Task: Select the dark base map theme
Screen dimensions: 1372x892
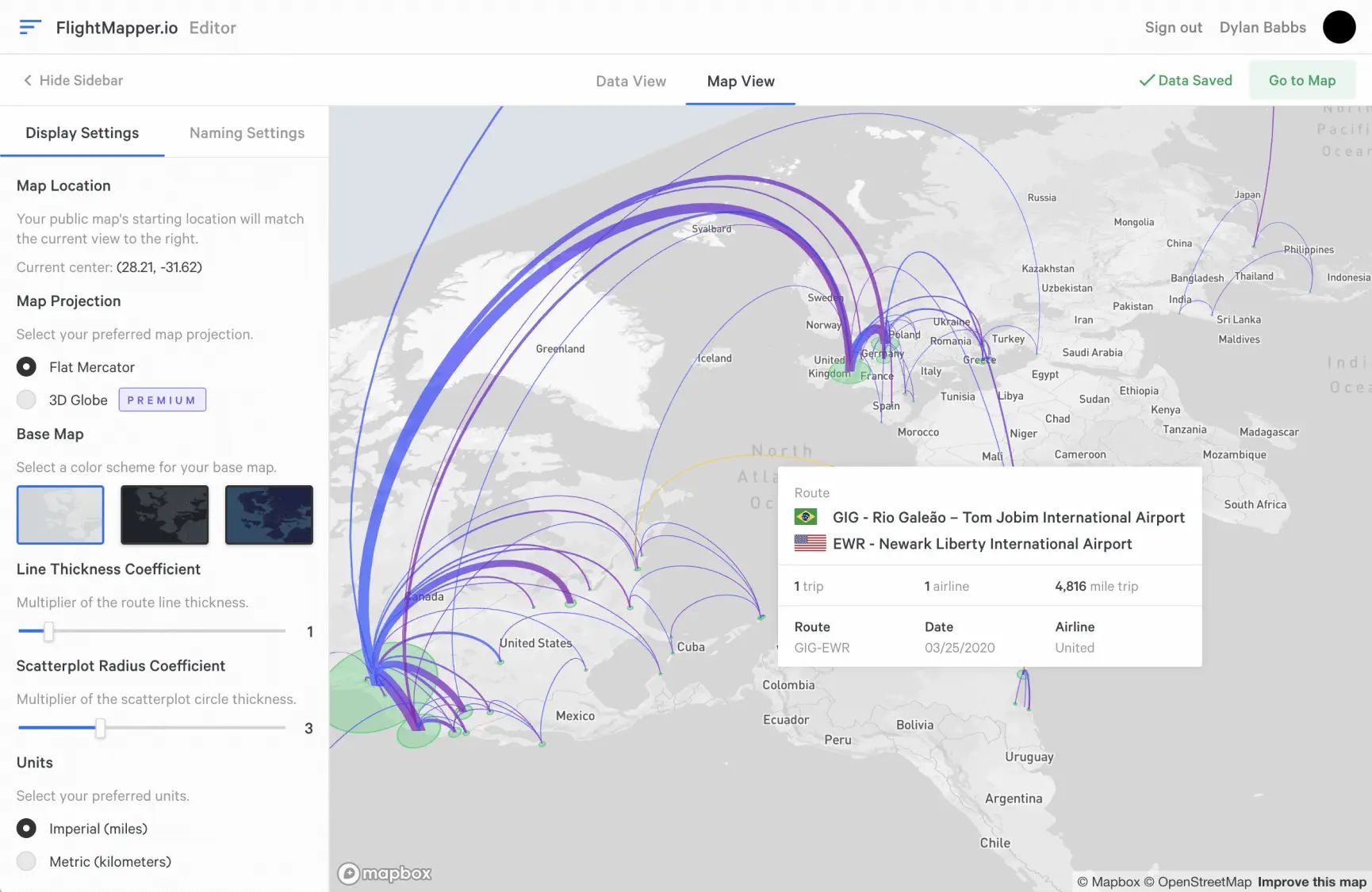Action: 164,515
